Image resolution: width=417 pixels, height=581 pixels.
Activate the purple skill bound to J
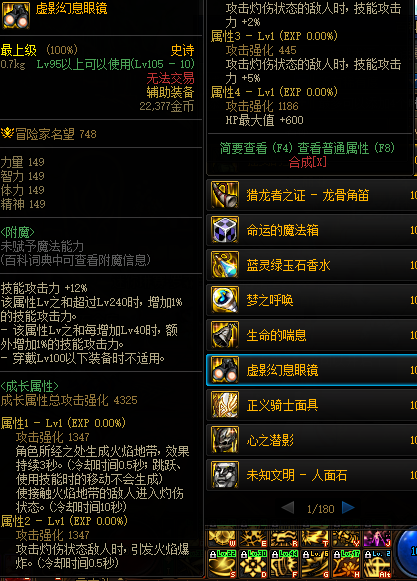pyautogui.click(x=377, y=539)
